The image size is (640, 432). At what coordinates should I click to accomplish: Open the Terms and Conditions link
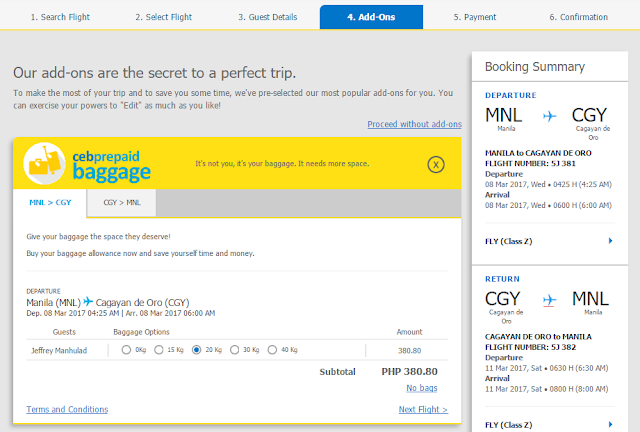click(67, 409)
